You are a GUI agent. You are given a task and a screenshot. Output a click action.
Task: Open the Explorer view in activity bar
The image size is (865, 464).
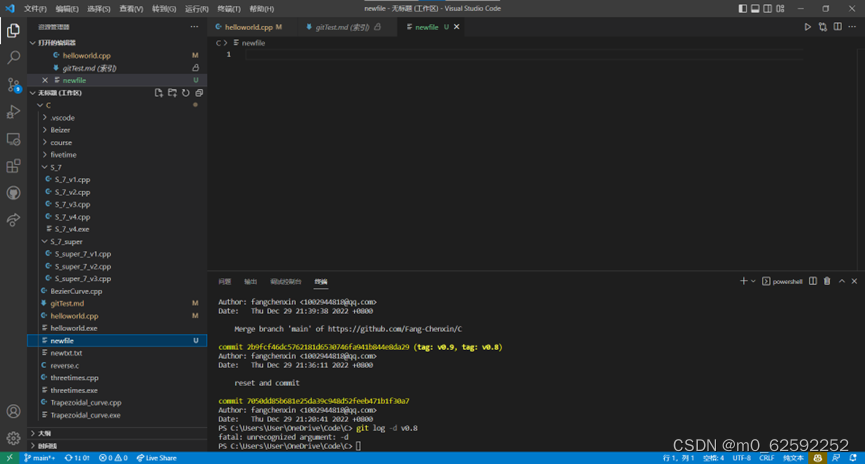click(13, 30)
